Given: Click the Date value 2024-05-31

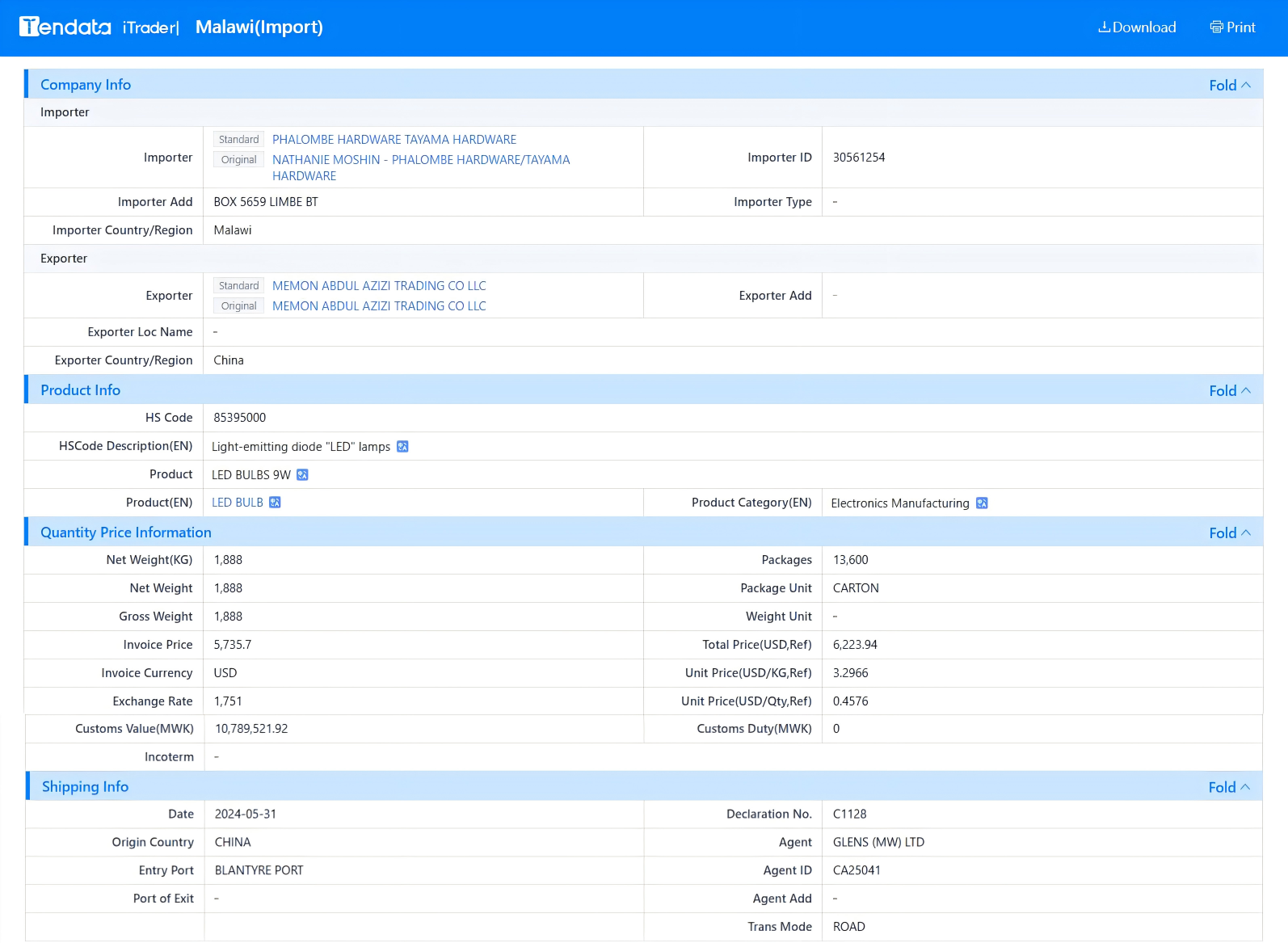Looking at the screenshot, I should tap(246, 815).
